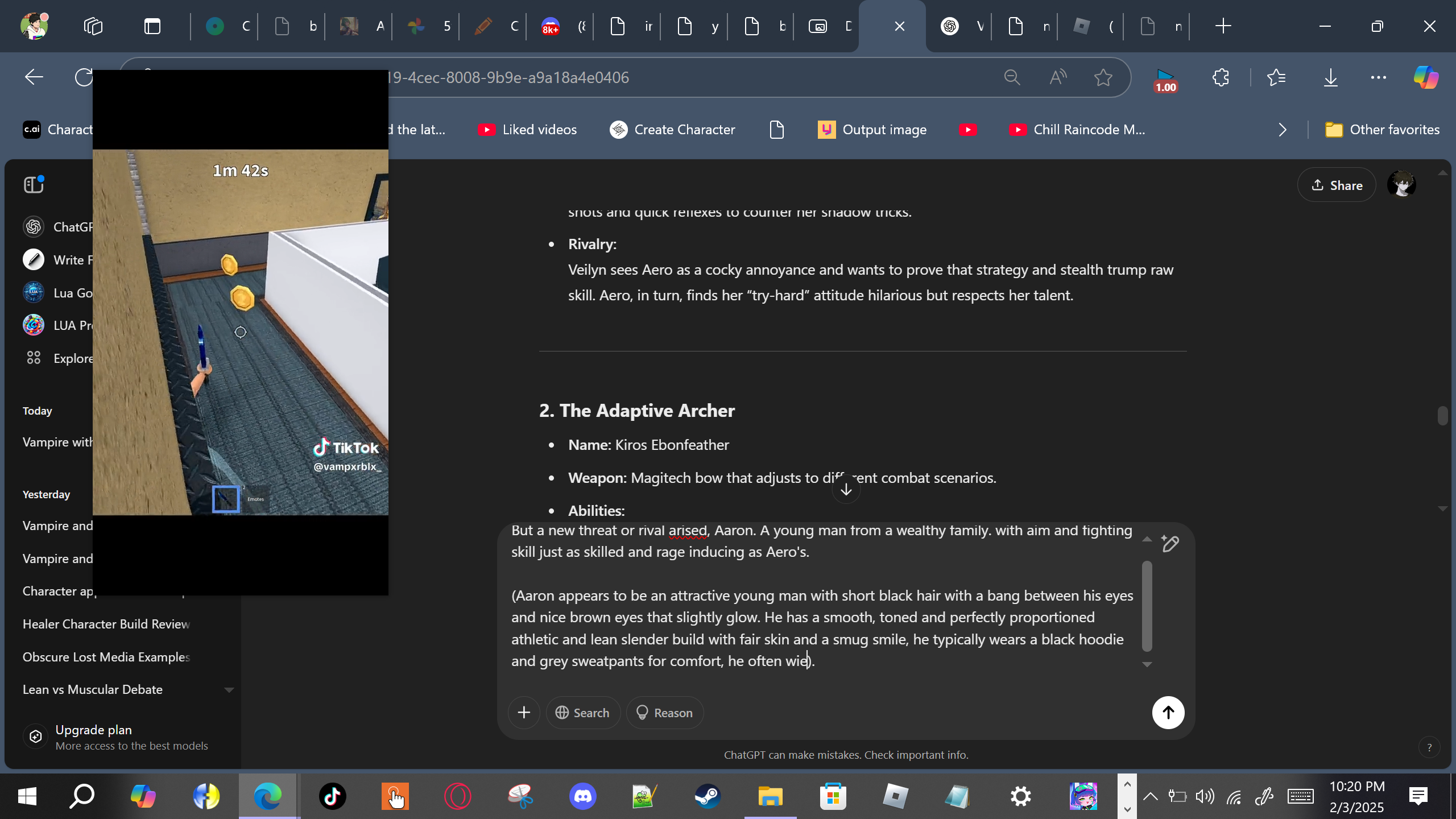Click the composer text scroll-up arrow
The height and width of the screenshot is (819, 1456).
click(1147, 539)
